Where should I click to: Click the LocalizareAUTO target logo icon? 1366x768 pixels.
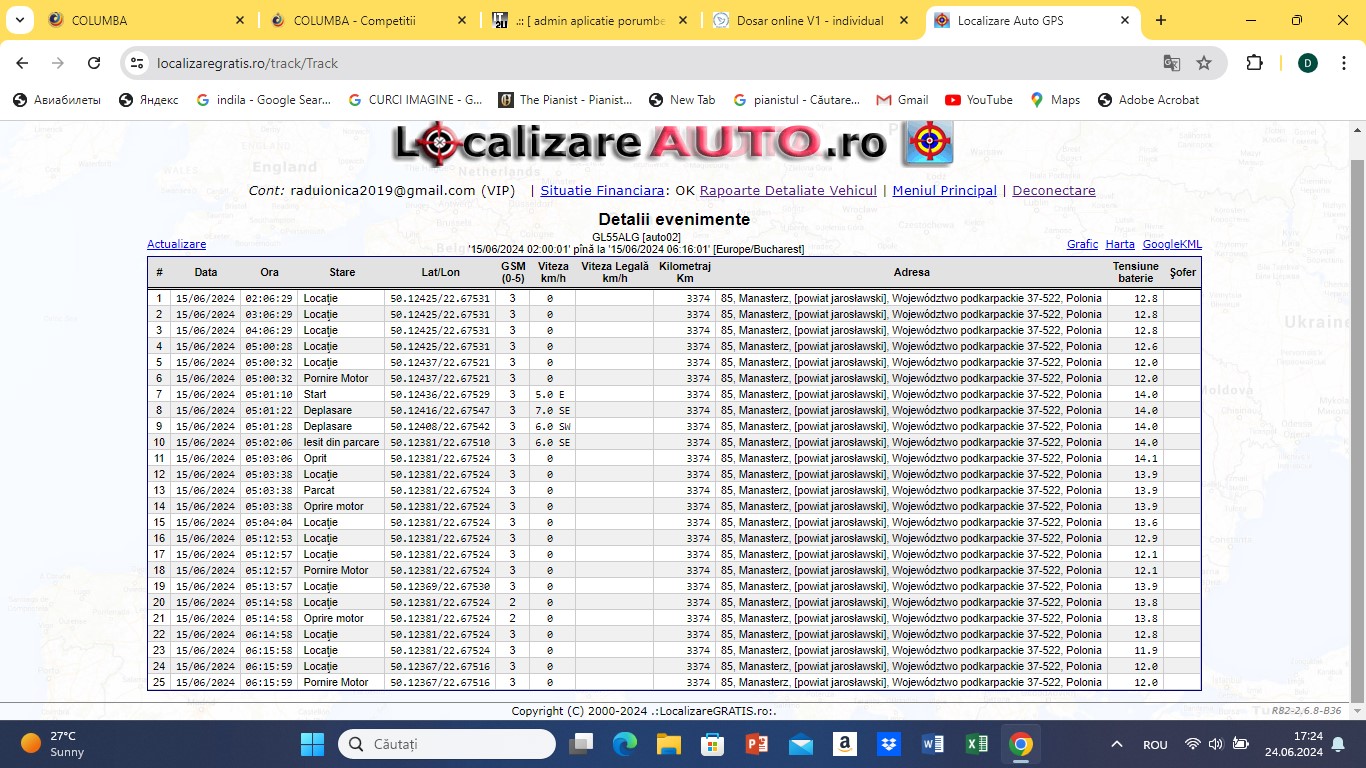pos(927,144)
